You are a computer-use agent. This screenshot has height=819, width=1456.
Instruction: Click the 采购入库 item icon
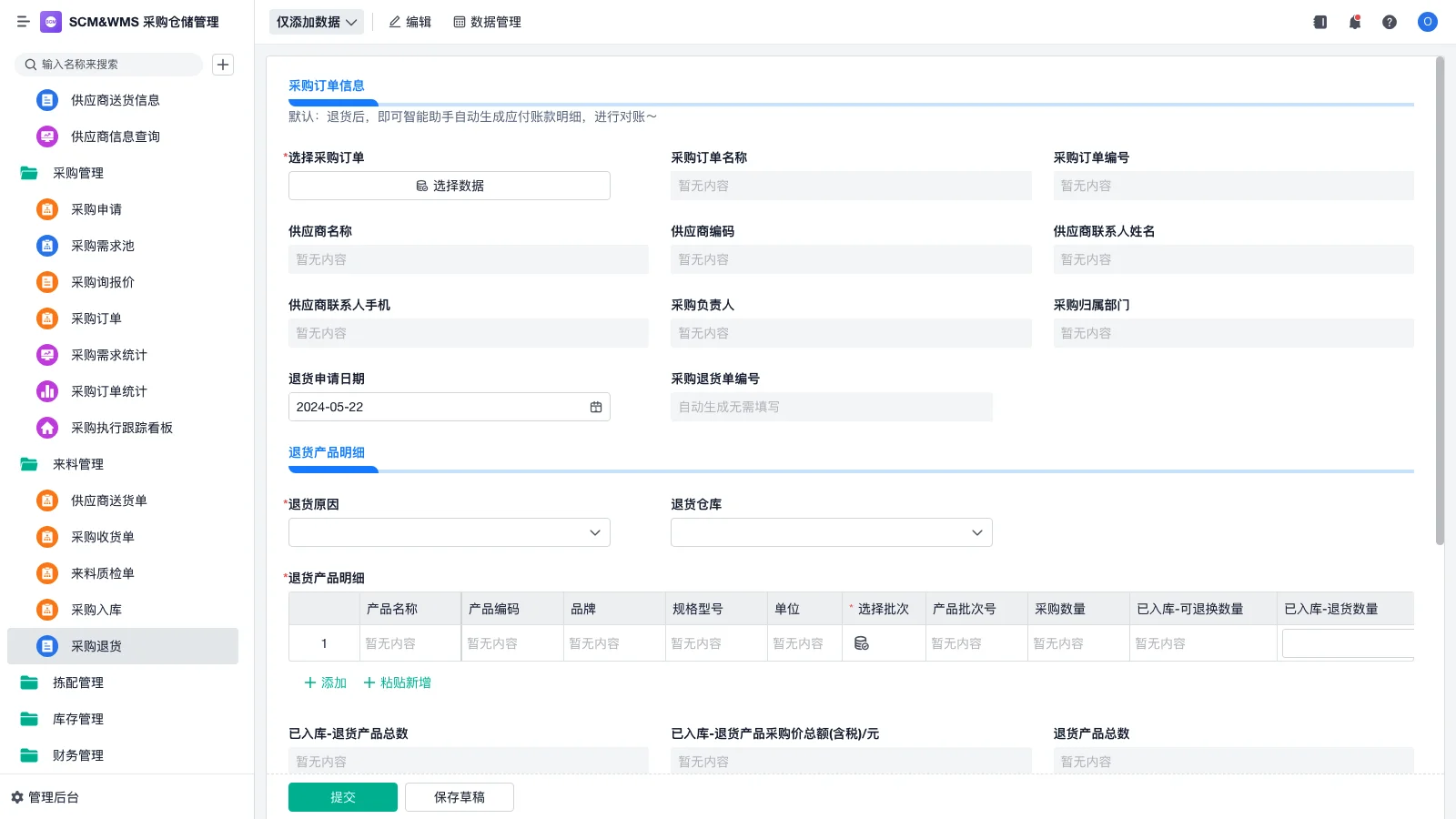(x=47, y=610)
